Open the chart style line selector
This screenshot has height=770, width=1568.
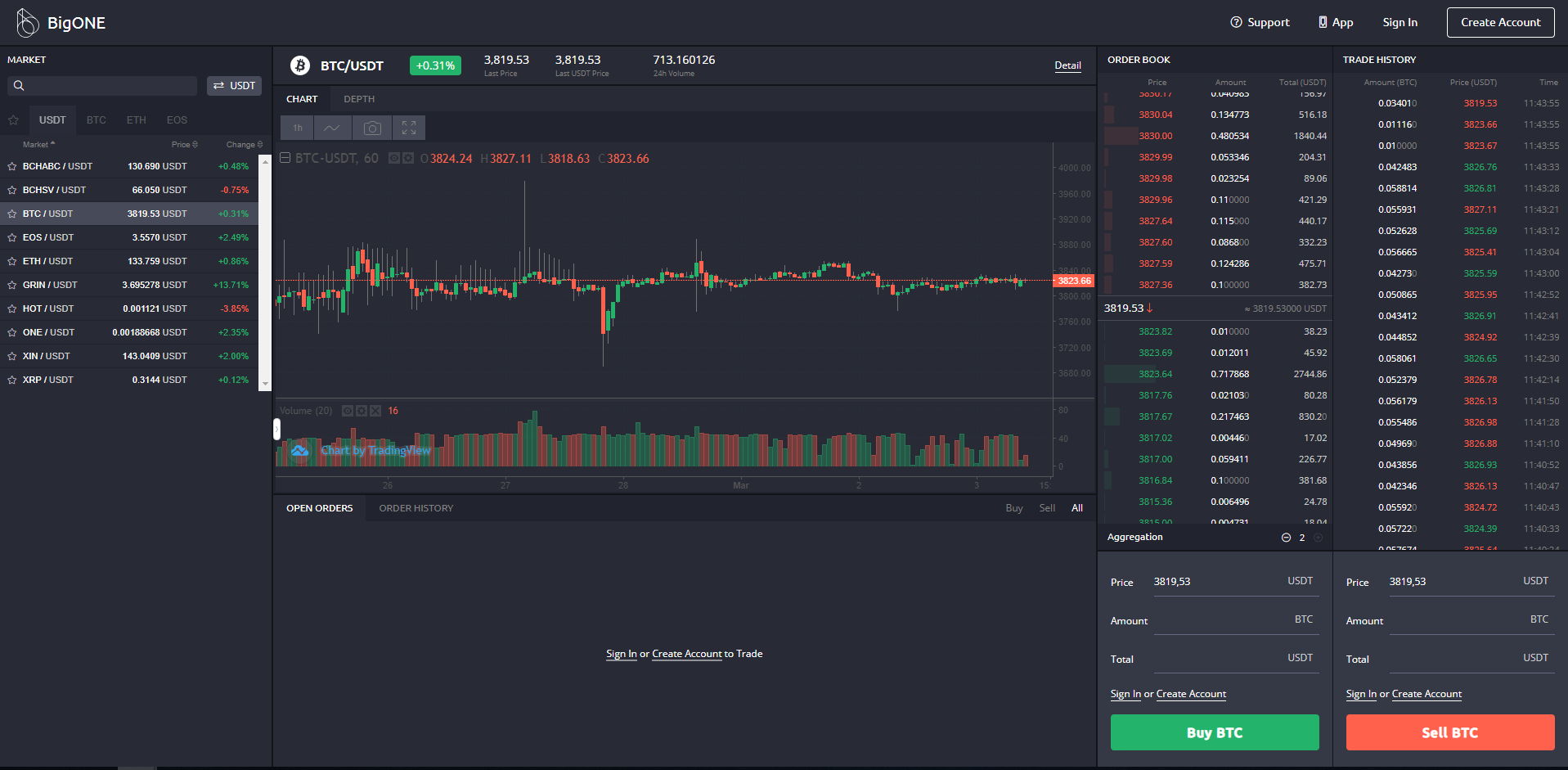332,128
